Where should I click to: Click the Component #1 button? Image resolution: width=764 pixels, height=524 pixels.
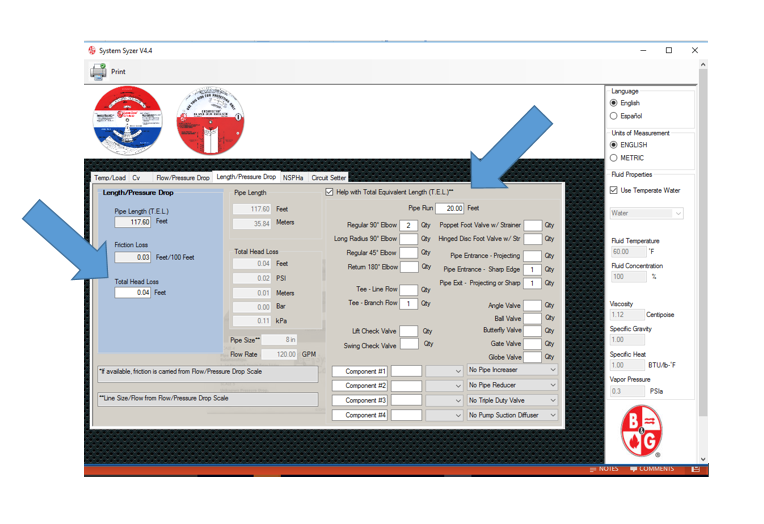(x=360, y=371)
